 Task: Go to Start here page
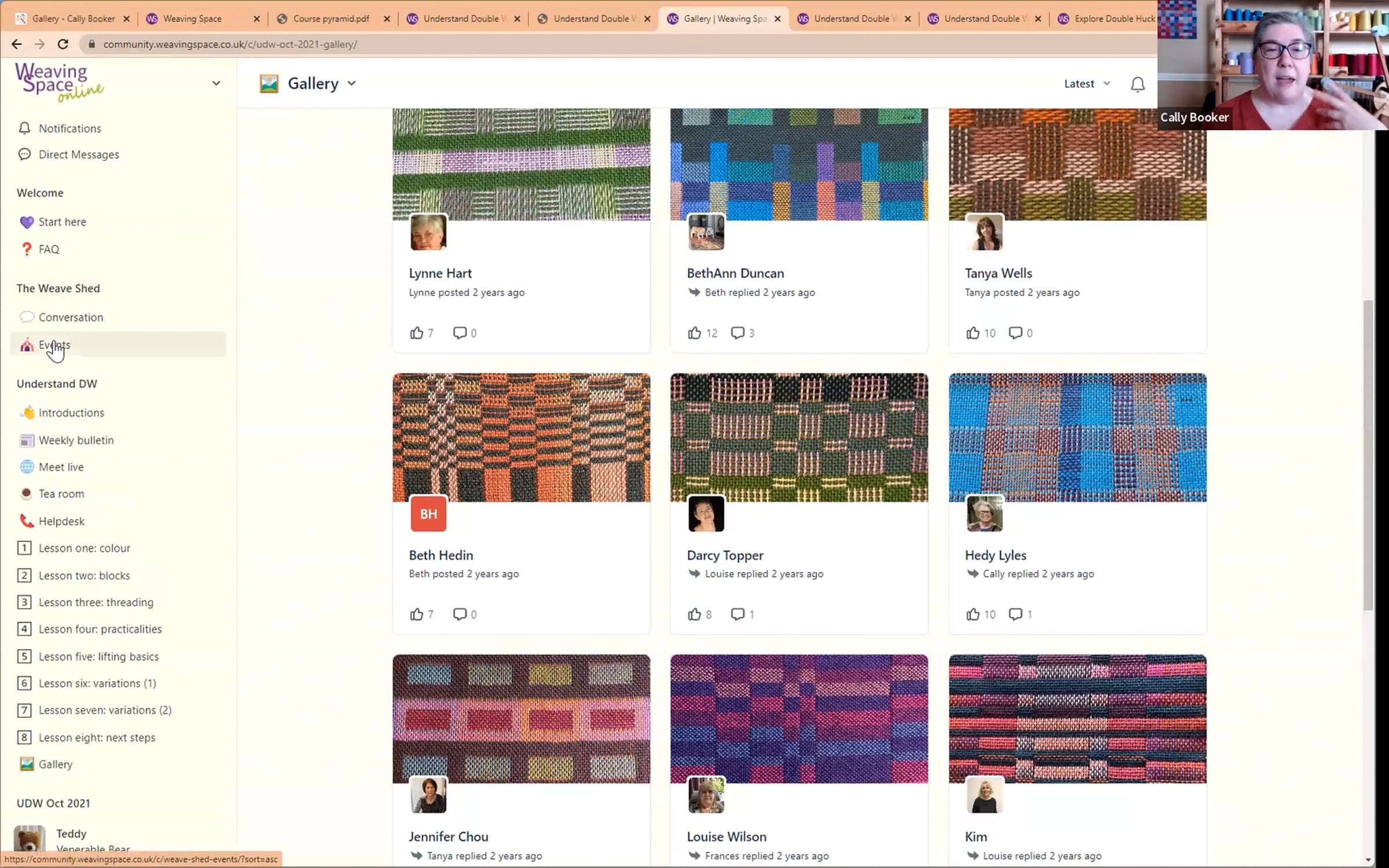(x=118, y=222)
